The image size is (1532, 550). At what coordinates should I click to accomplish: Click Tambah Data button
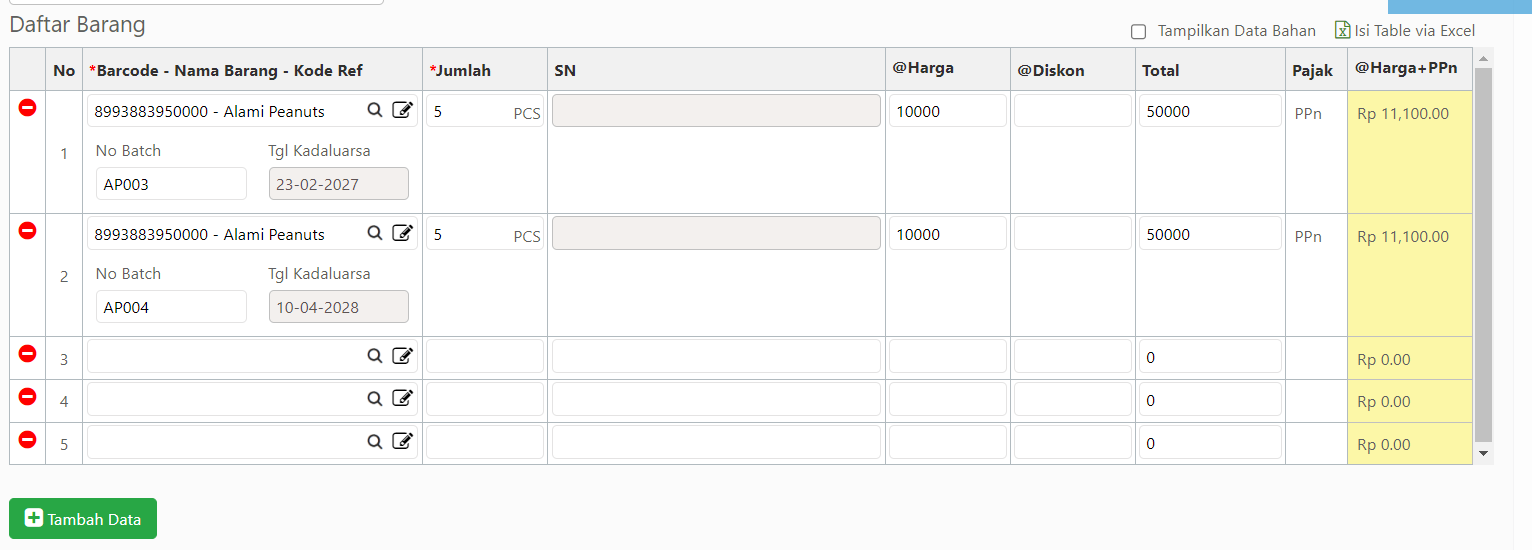click(83, 518)
